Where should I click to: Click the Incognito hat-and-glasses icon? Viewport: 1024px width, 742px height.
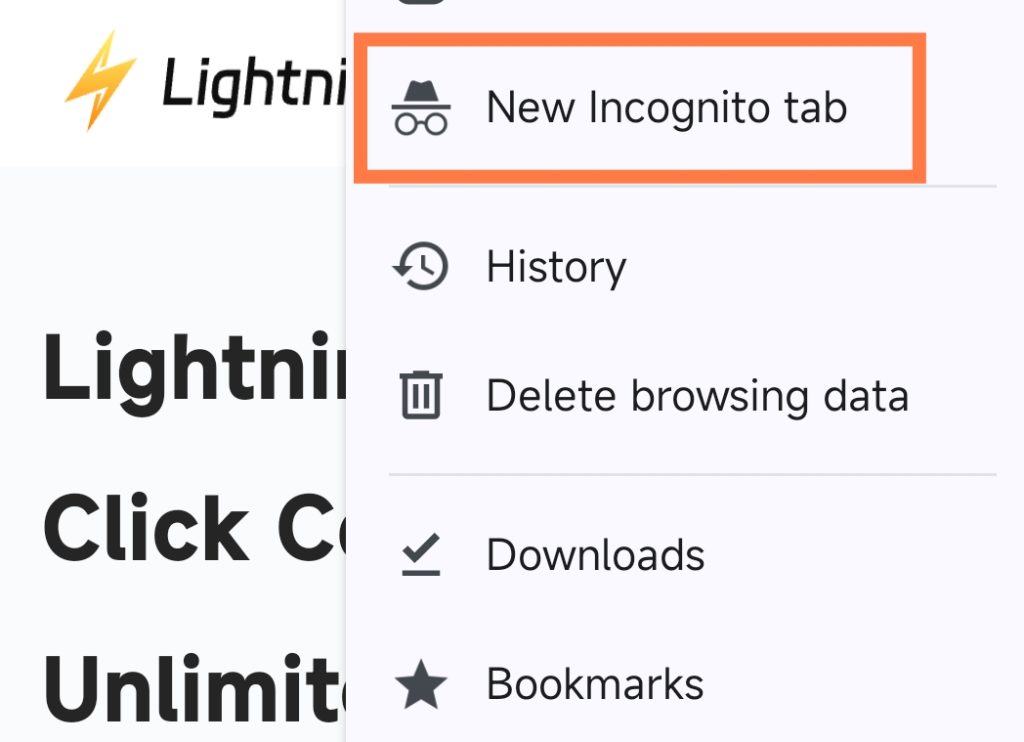(421, 108)
